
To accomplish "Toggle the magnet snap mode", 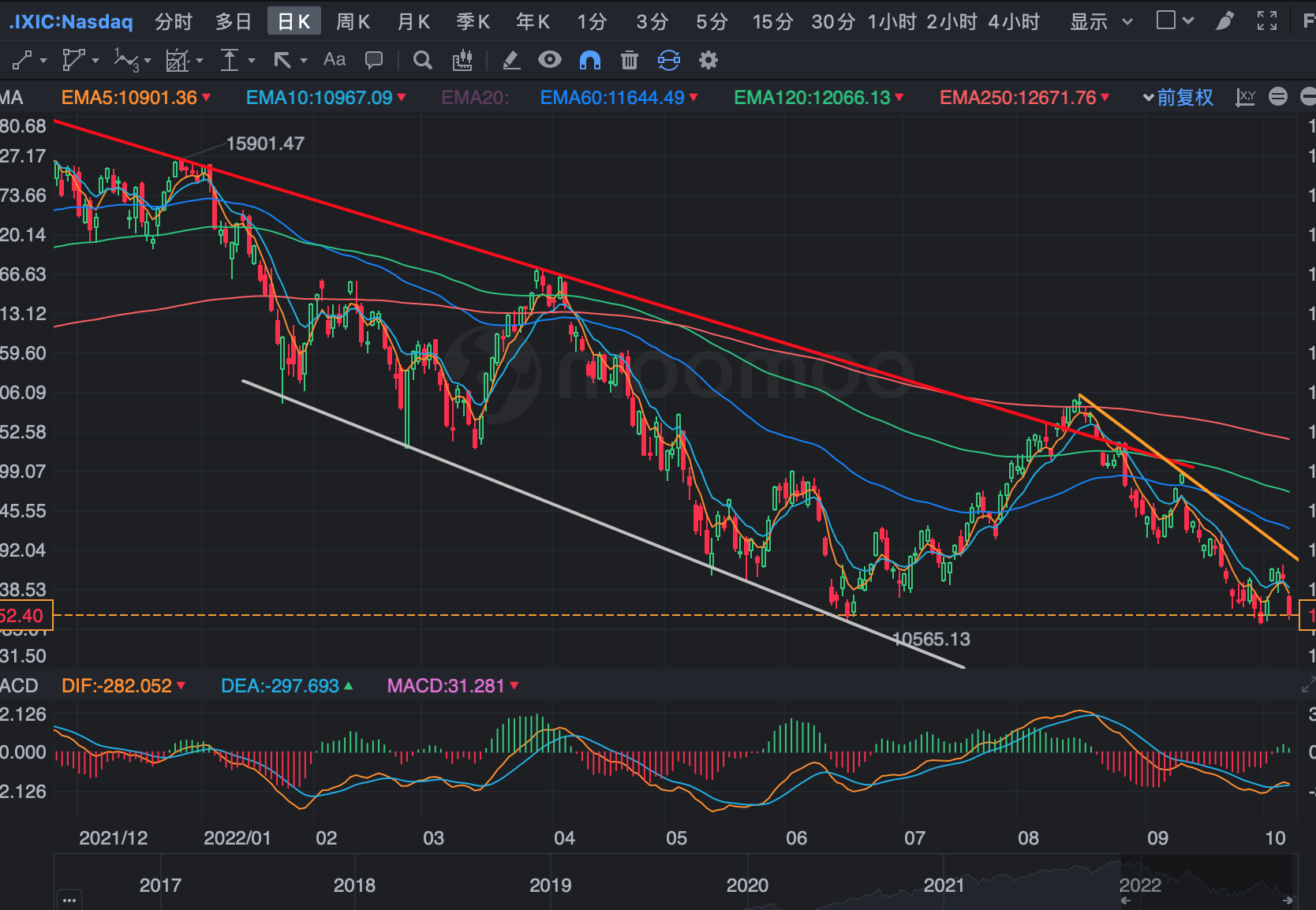I will pos(590,60).
